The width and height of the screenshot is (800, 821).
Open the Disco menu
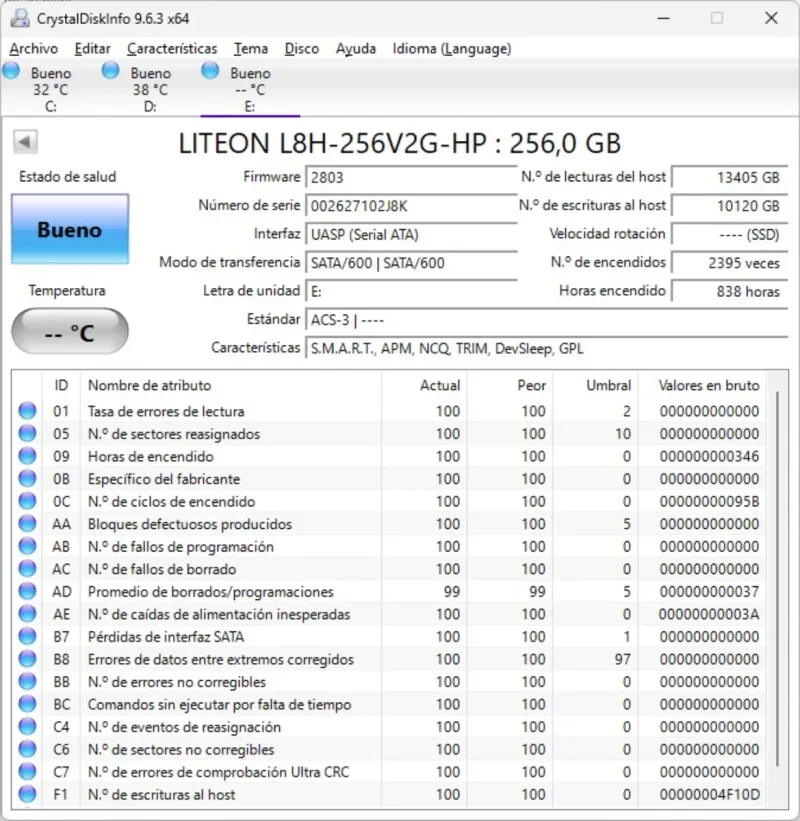pos(302,49)
